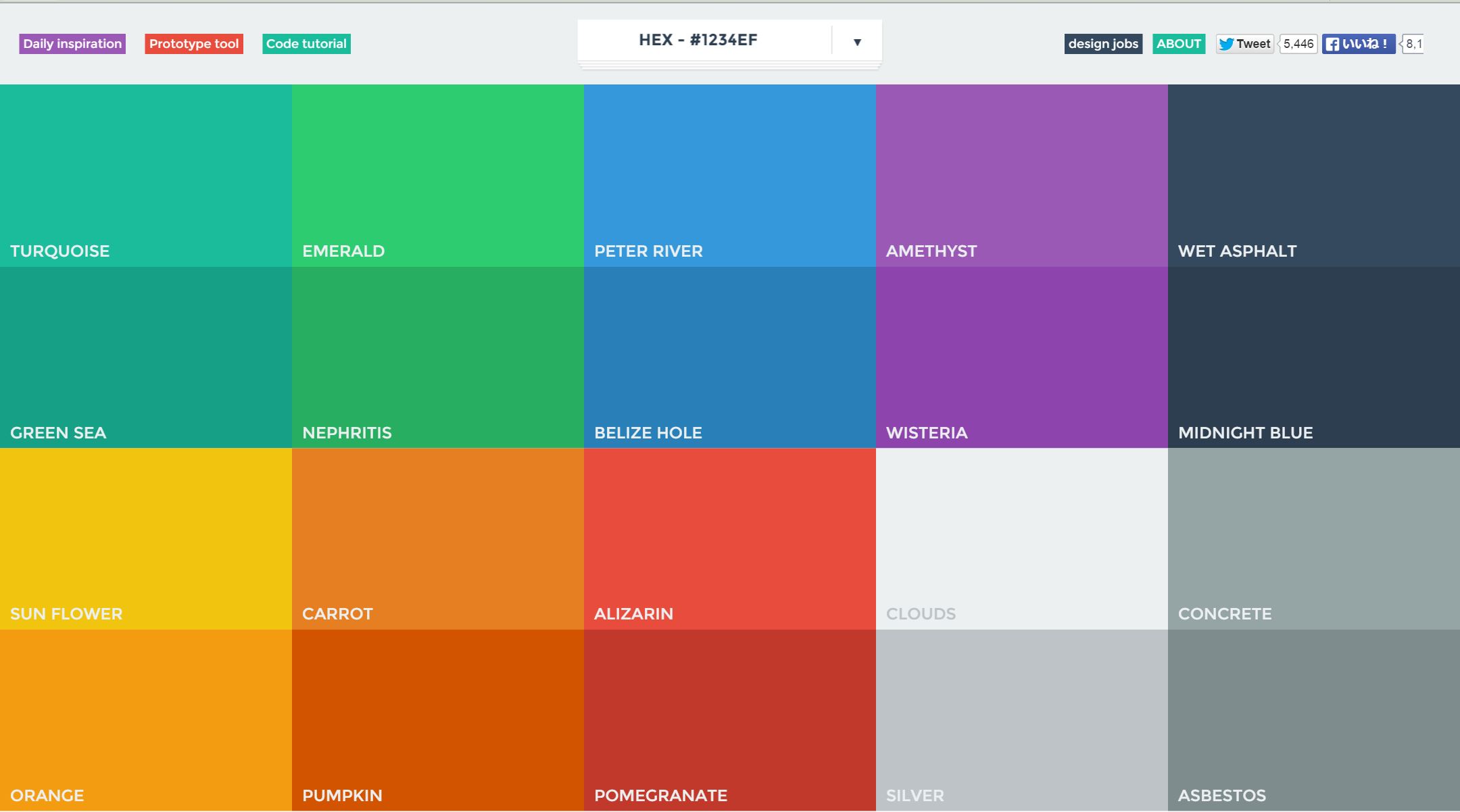Copy the Turquoise color swatch
Image resolution: width=1460 pixels, height=812 pixels.
click(146, 176)
